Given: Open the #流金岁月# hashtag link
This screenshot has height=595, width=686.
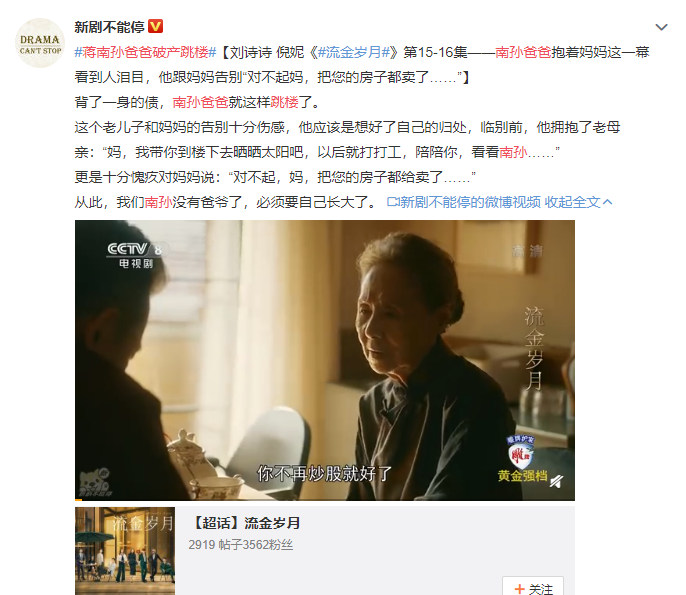Looking at the screenshot, I should 354,52.
